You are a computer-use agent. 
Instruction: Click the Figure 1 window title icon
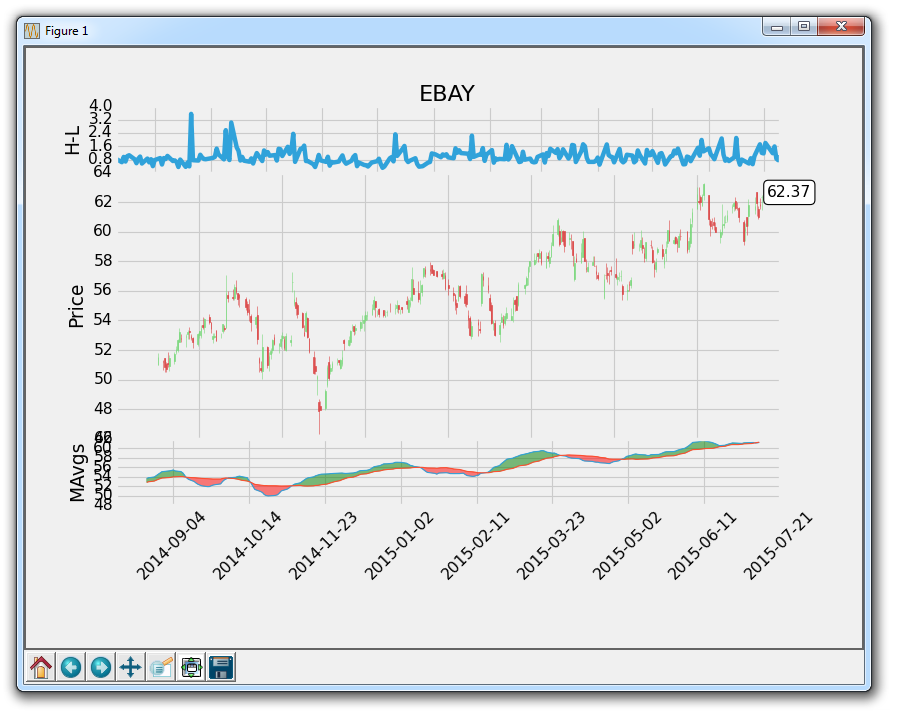point(33,30)
